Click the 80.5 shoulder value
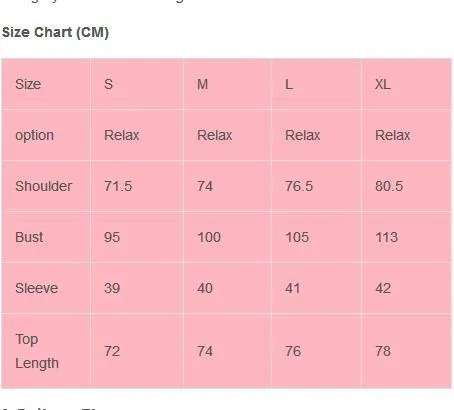 pos(389,186)
